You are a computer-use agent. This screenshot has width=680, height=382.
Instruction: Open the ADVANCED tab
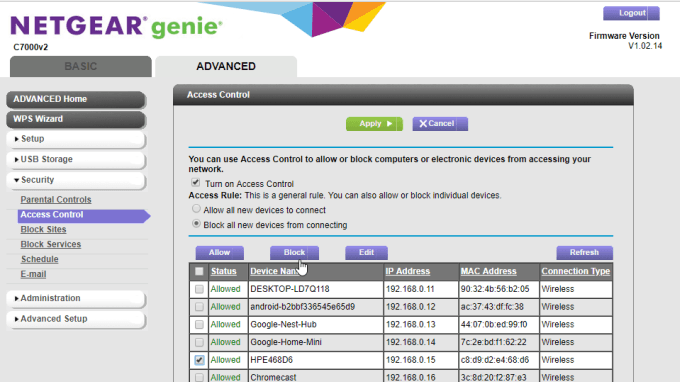tap(226, 66)
